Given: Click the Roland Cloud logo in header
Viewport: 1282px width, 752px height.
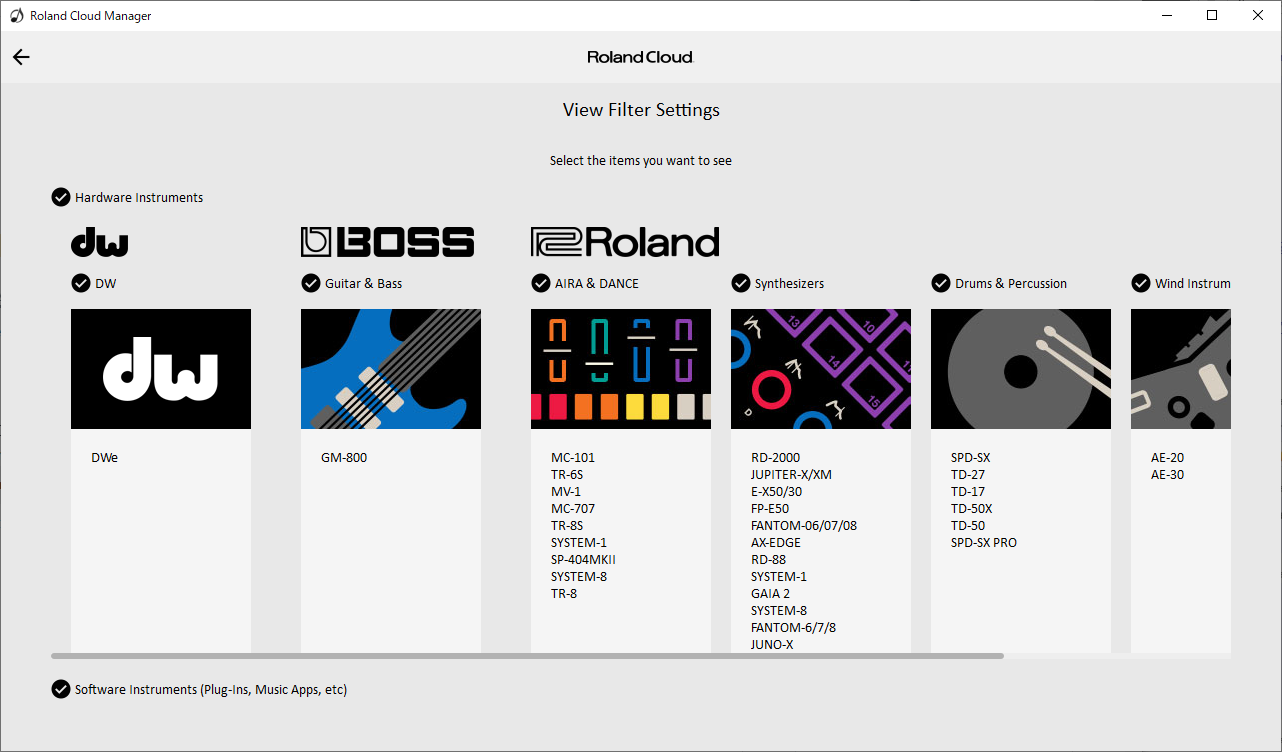Looking at the screenshot, I should pyautogui.click(x=640, y=57).
